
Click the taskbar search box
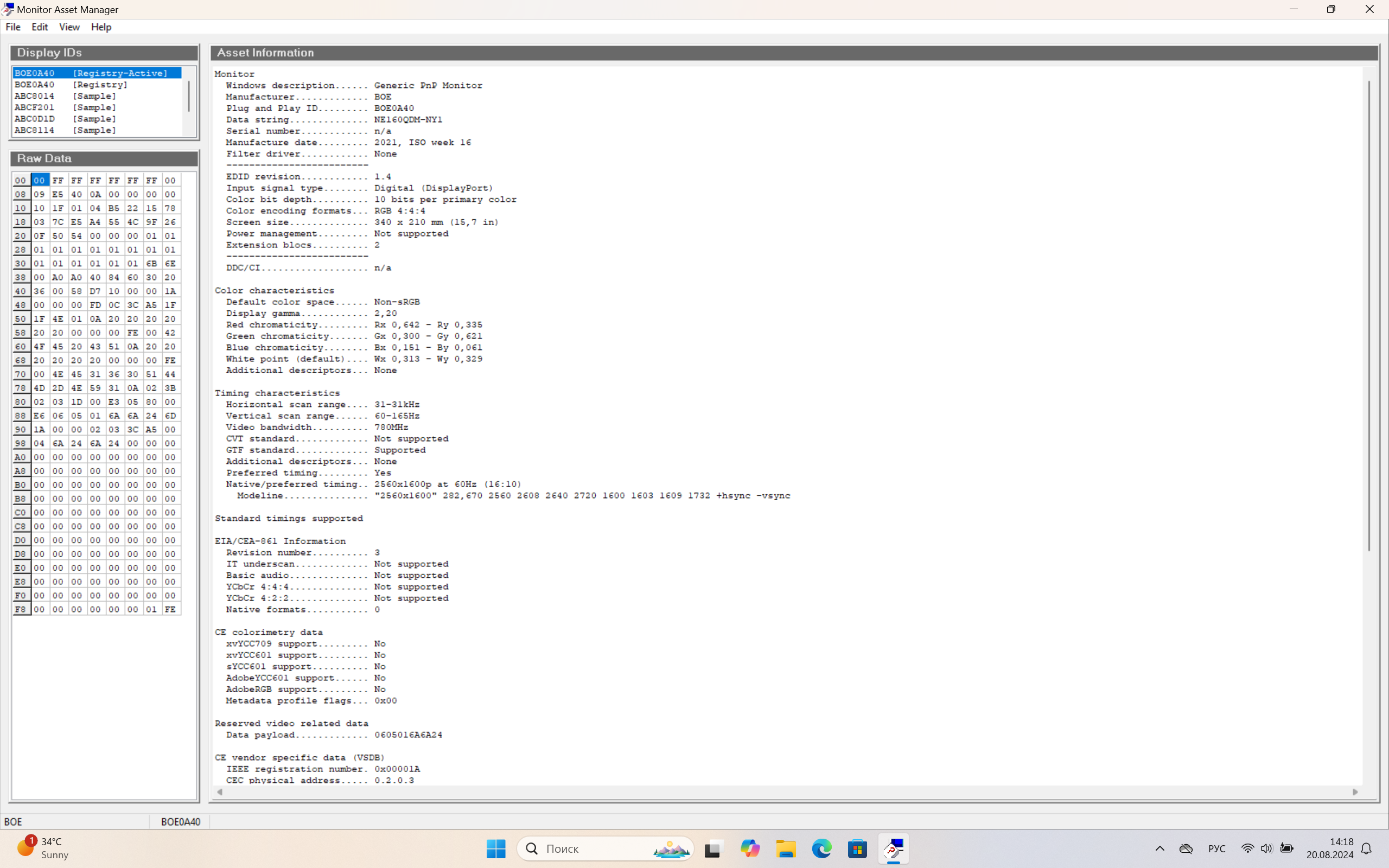click(605, 848)
